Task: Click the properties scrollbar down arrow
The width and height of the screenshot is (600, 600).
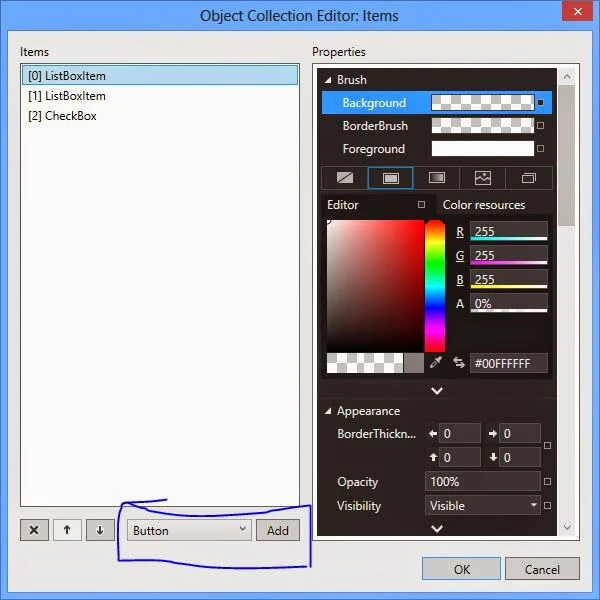Action: 567,528
